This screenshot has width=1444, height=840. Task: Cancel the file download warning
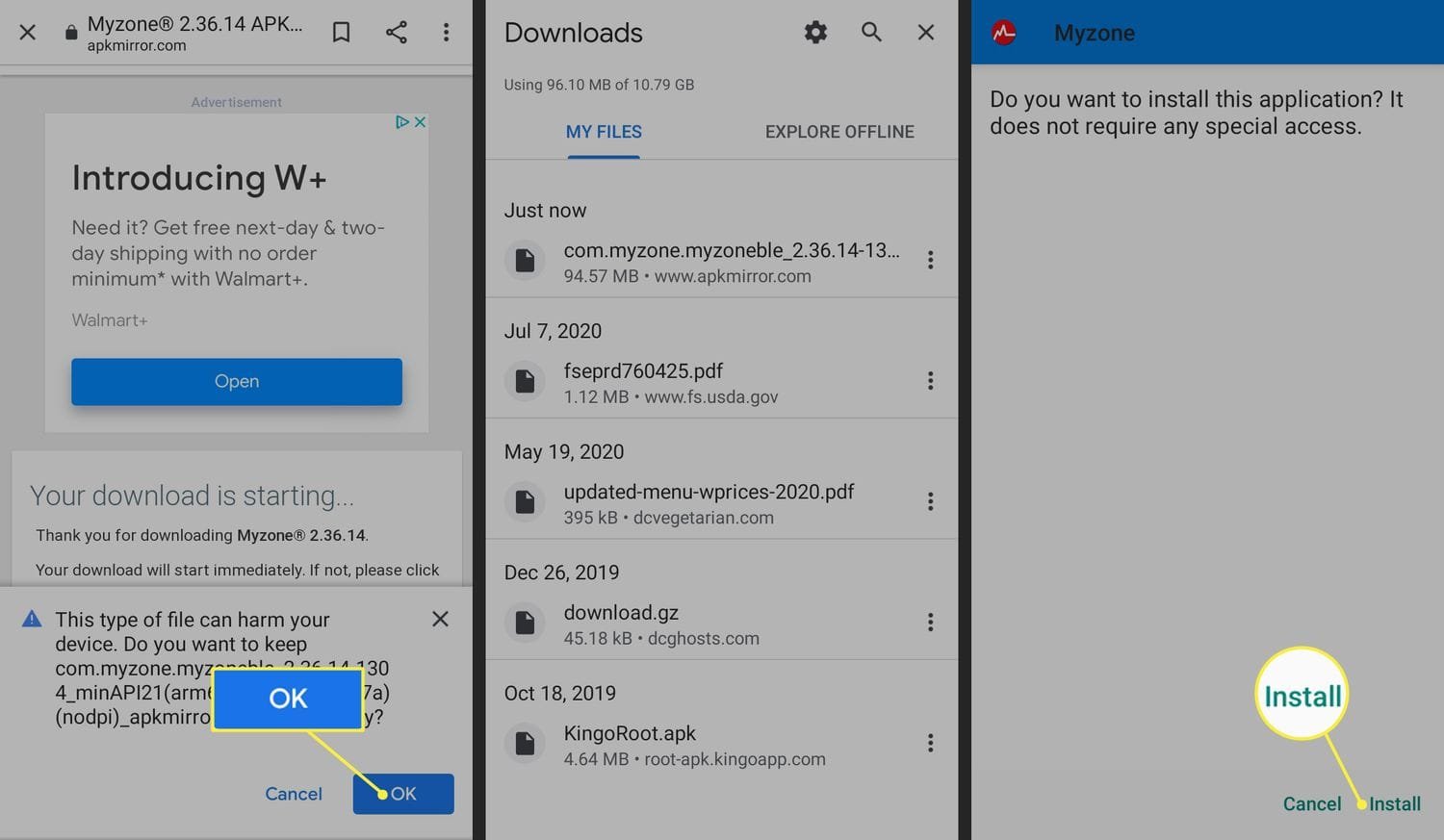pyautogui.click(x=294, y=794)
